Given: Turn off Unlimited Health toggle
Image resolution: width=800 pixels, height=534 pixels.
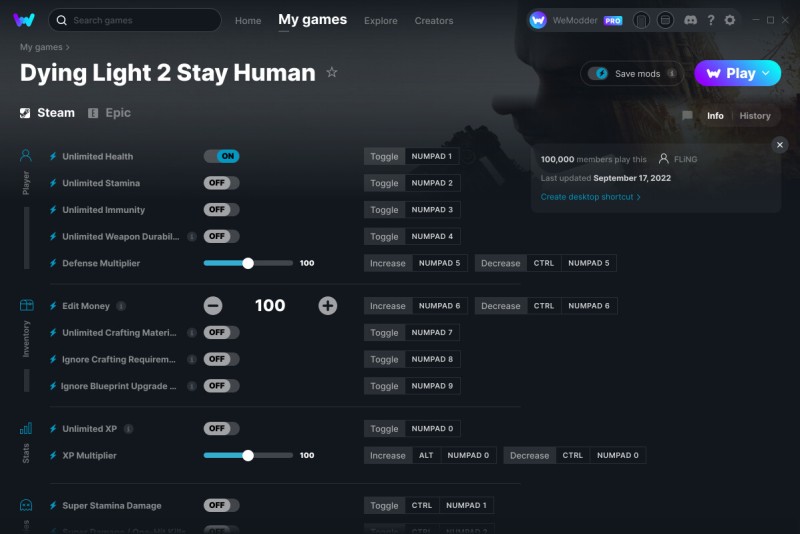Looking at the screenshot, I should coord(221,156).
